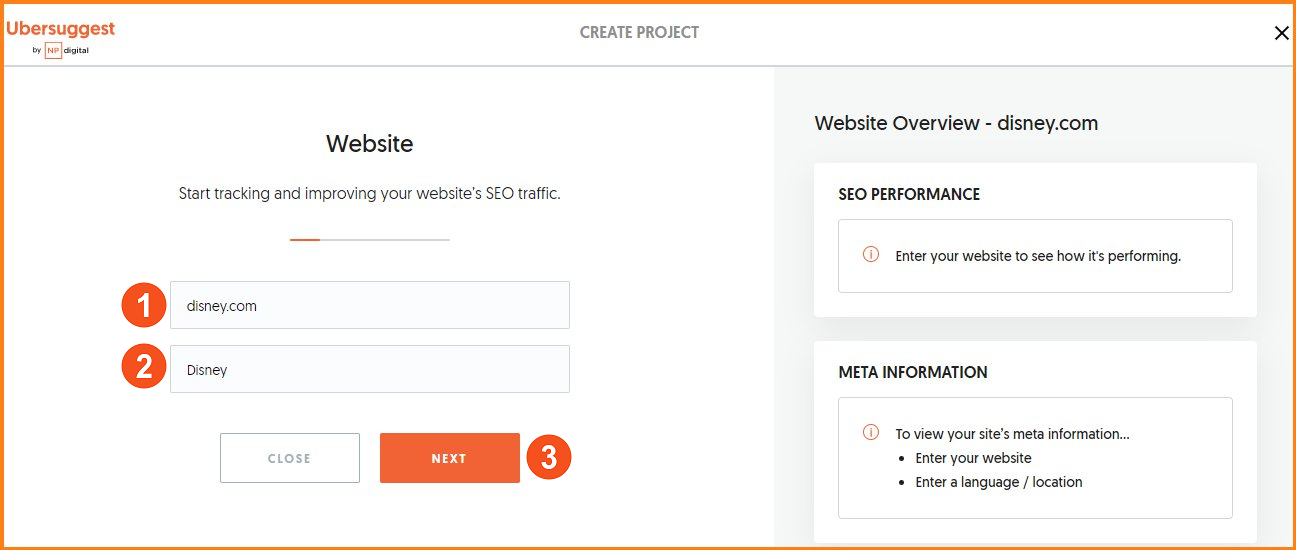1296x550 pixels.
Task: Click the Website step heading
Action: tap(370, 144)
